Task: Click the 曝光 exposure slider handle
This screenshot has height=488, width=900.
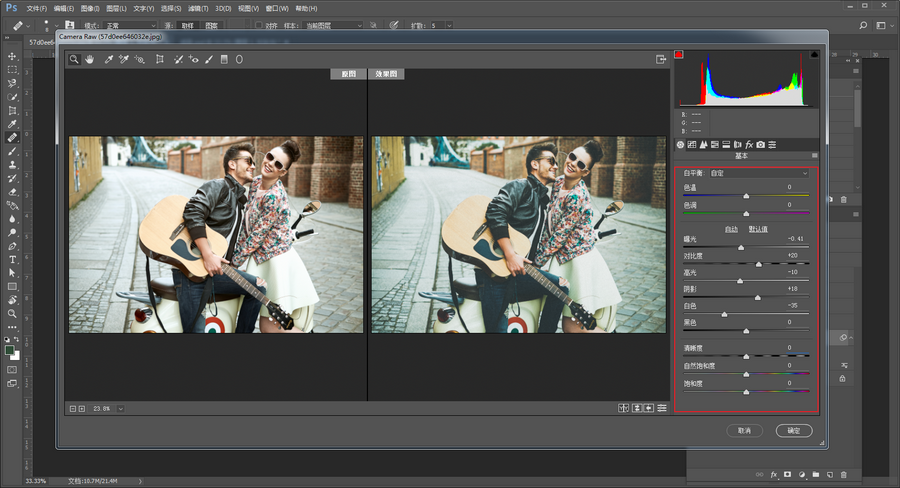Action: coord(741,247)
